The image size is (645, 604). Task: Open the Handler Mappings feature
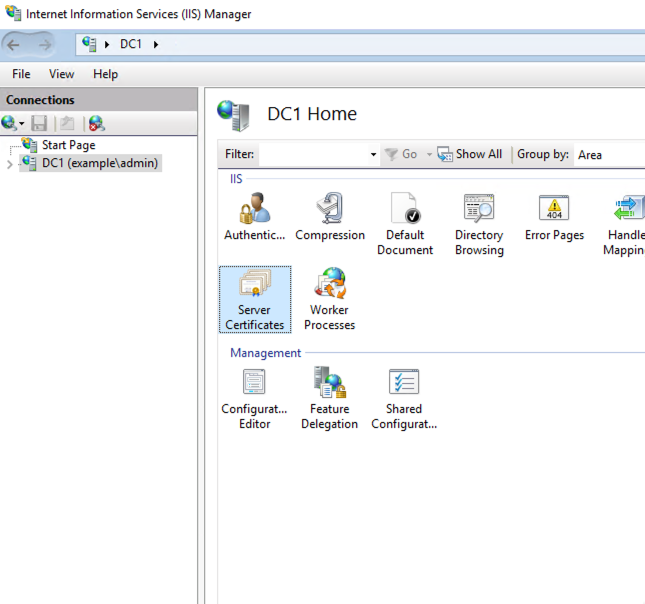[x=624, y=224]
